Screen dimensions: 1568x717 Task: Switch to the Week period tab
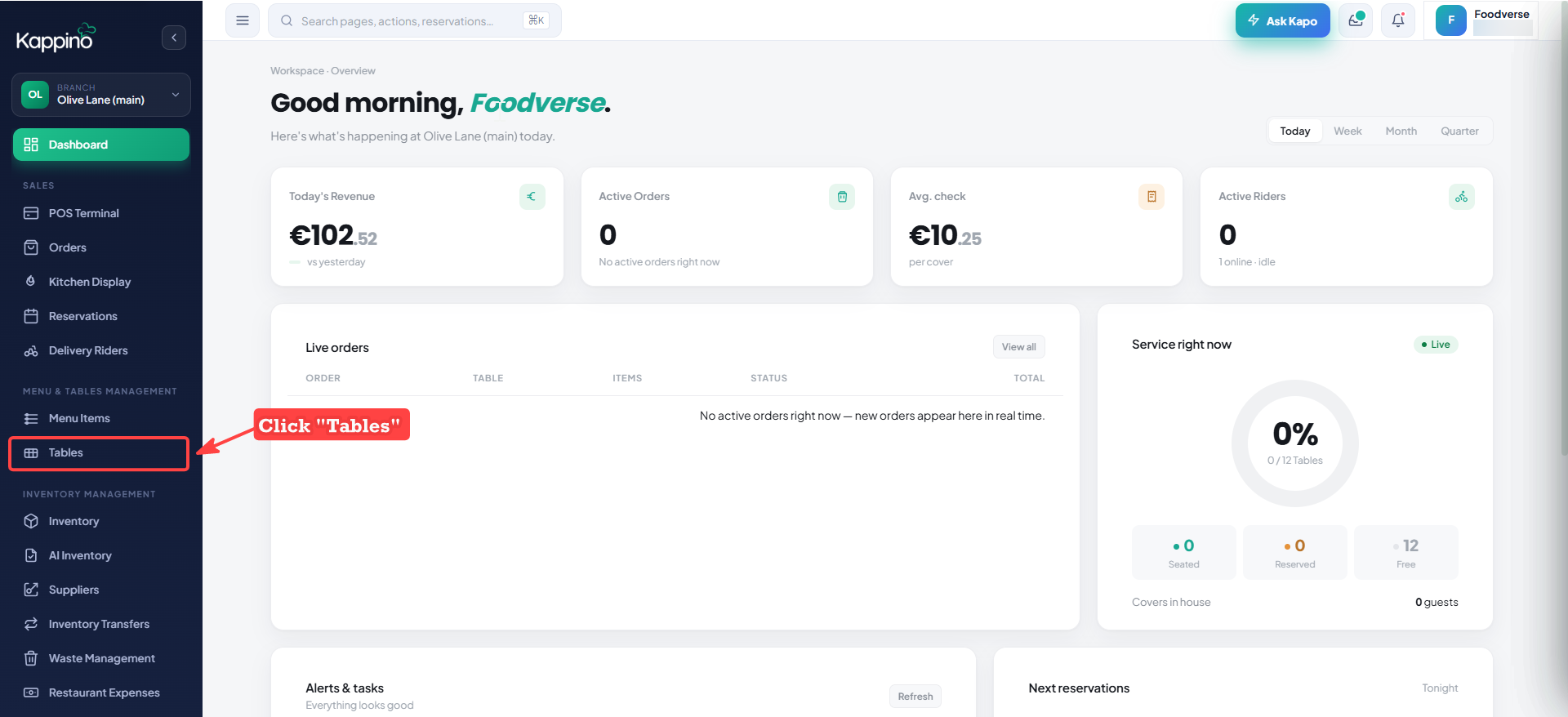[1347, 131]
